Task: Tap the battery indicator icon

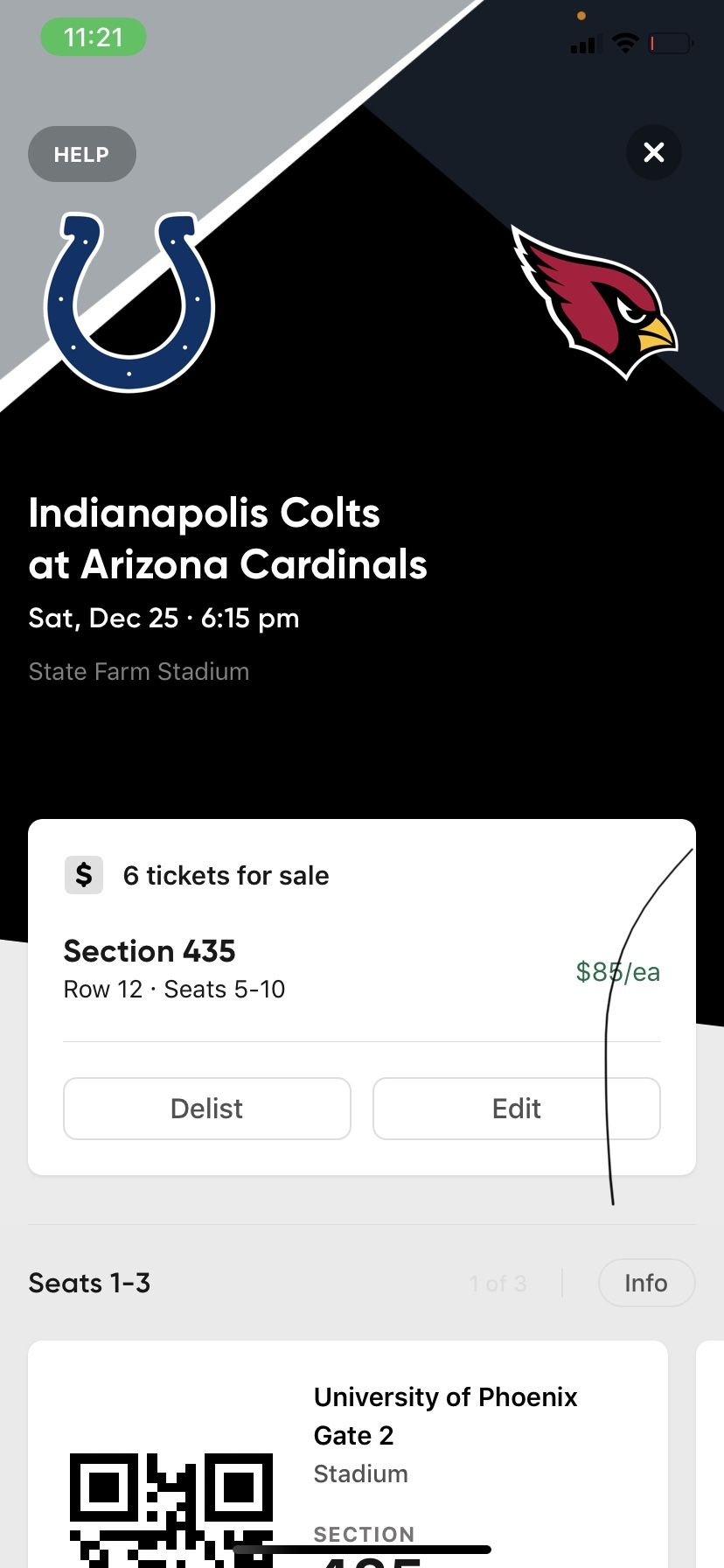Action: pos(671,42)
